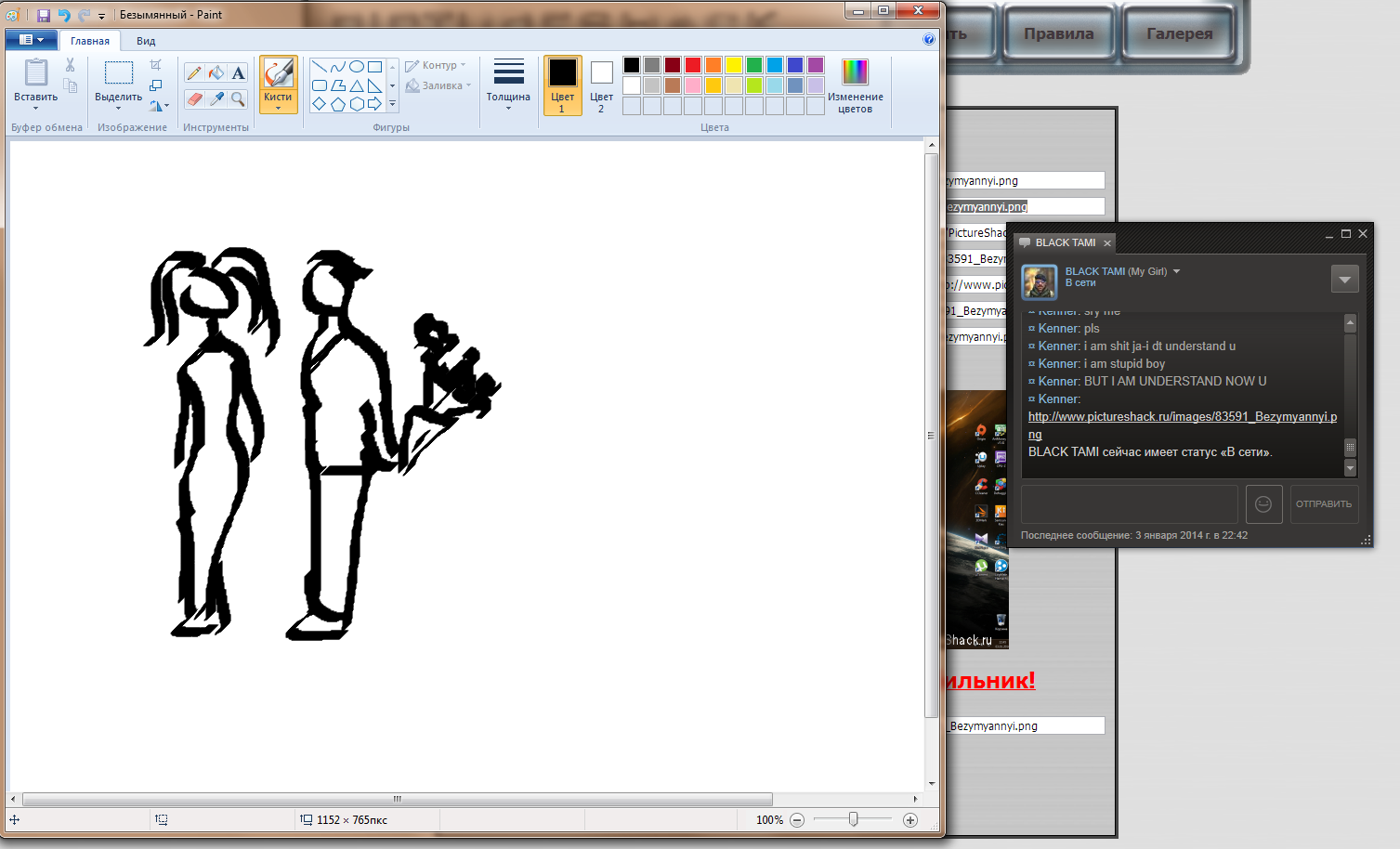Click the Crop icon
This screenshot has height=849, width=1400.
[155, 65]
